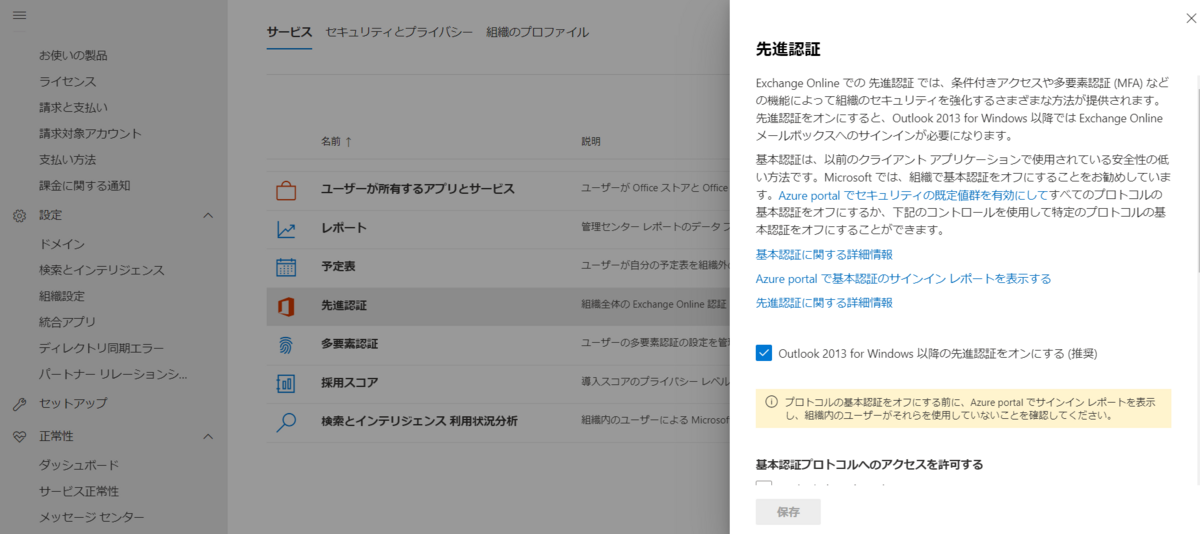This screenshot has width=1200, height=534.
Task: Click the calendar icon for 予定表
Action: (286, 267)
